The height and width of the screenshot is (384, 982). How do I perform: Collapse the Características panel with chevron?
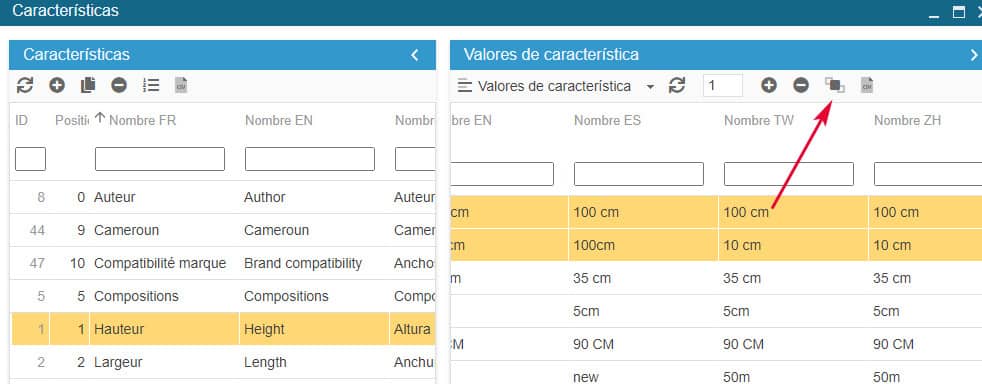(x=415, y=55)
